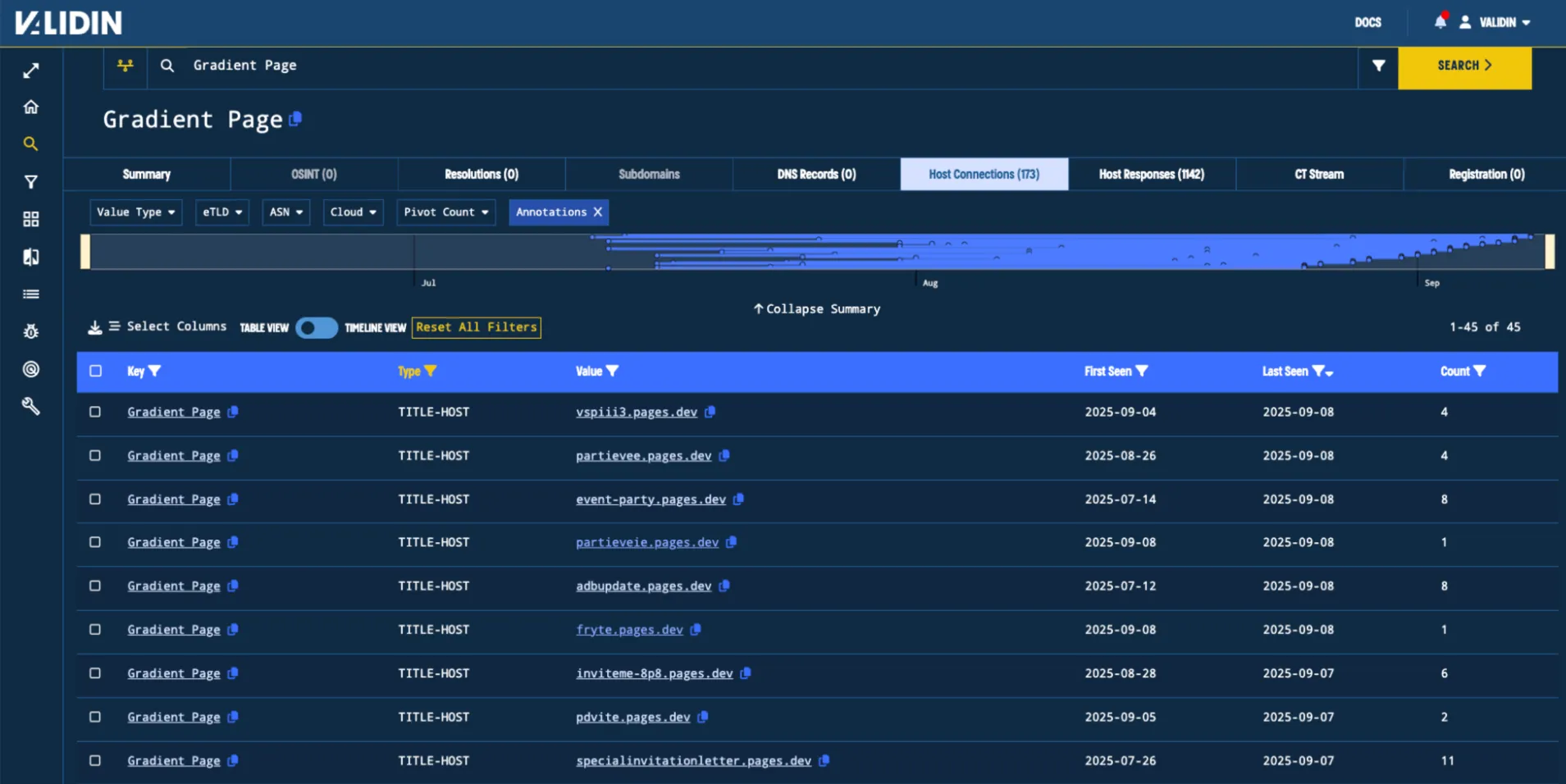The image size is (1566, 784).
Task: Switch to the CT Stream tab
Action: [1319, 174]
